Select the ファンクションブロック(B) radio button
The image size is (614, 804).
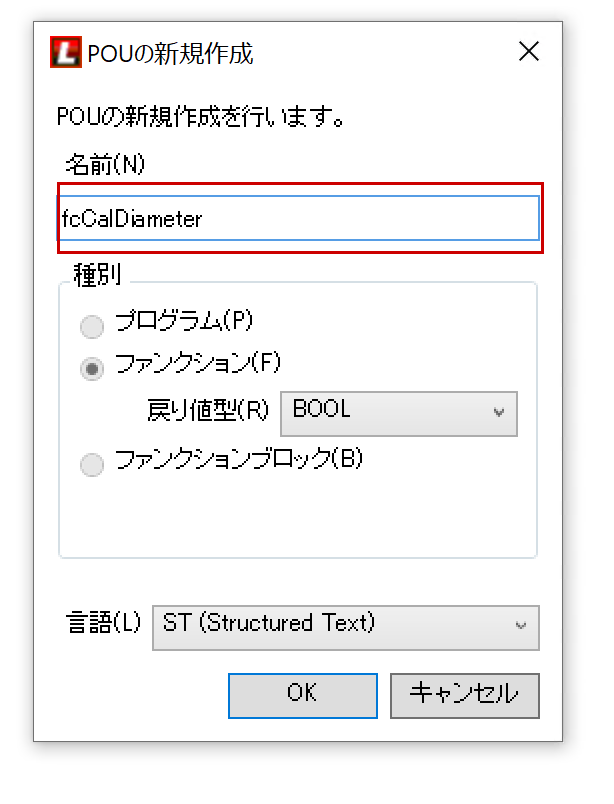coord(92,464)
